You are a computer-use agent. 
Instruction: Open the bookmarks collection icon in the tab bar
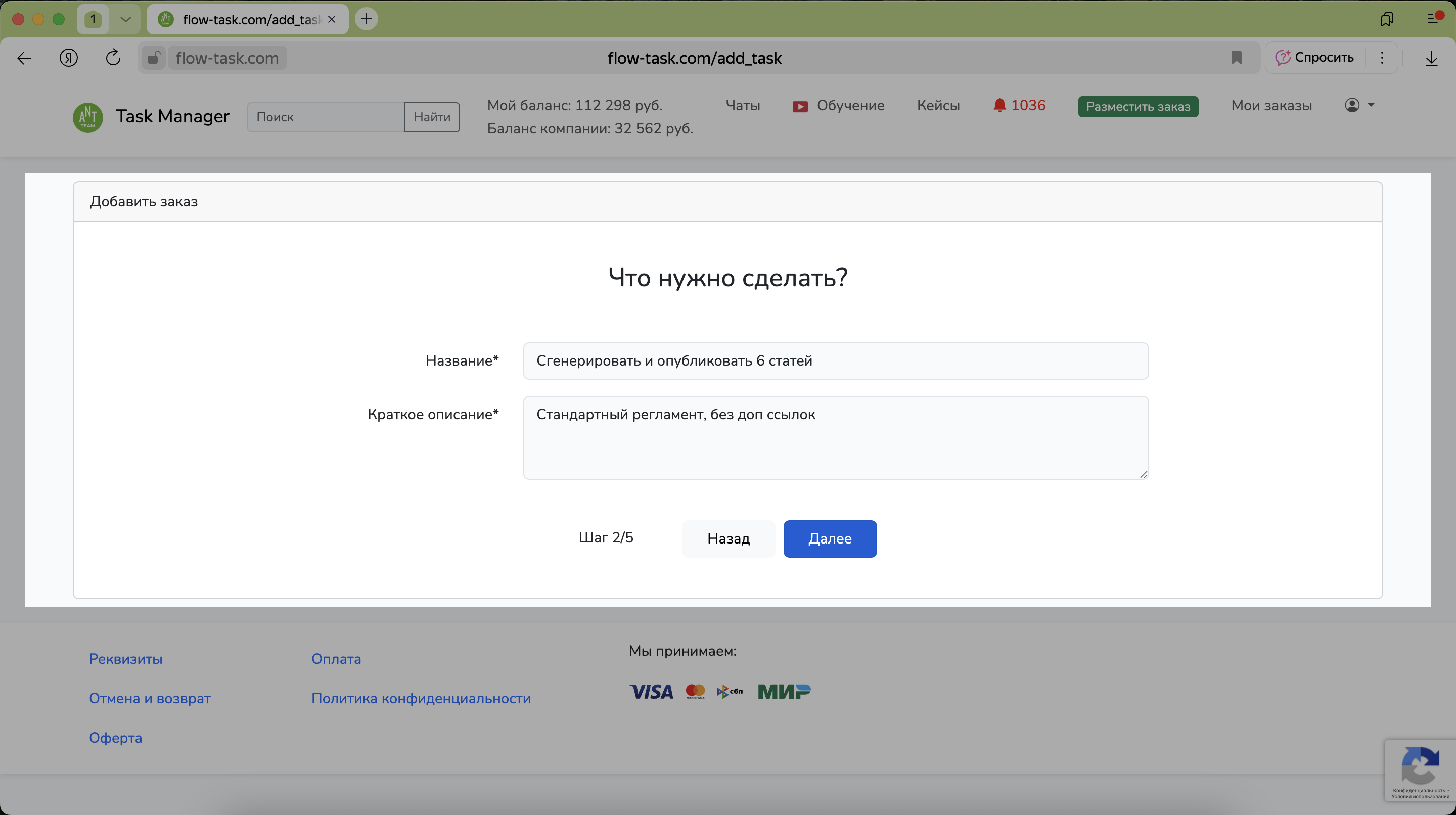pyautogui.click(x=1386, y=19)
